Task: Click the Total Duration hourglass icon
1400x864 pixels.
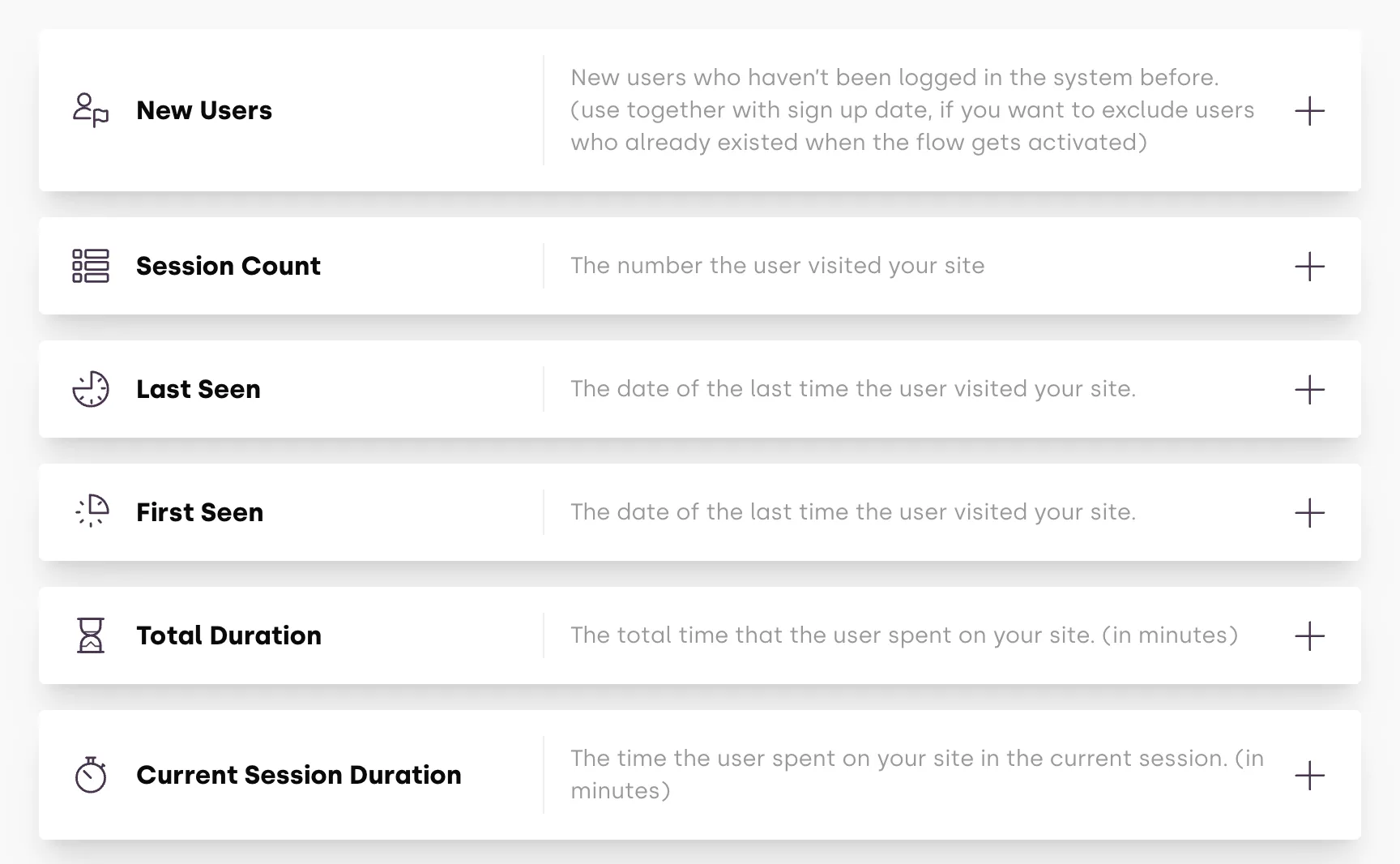Action: 89,635
